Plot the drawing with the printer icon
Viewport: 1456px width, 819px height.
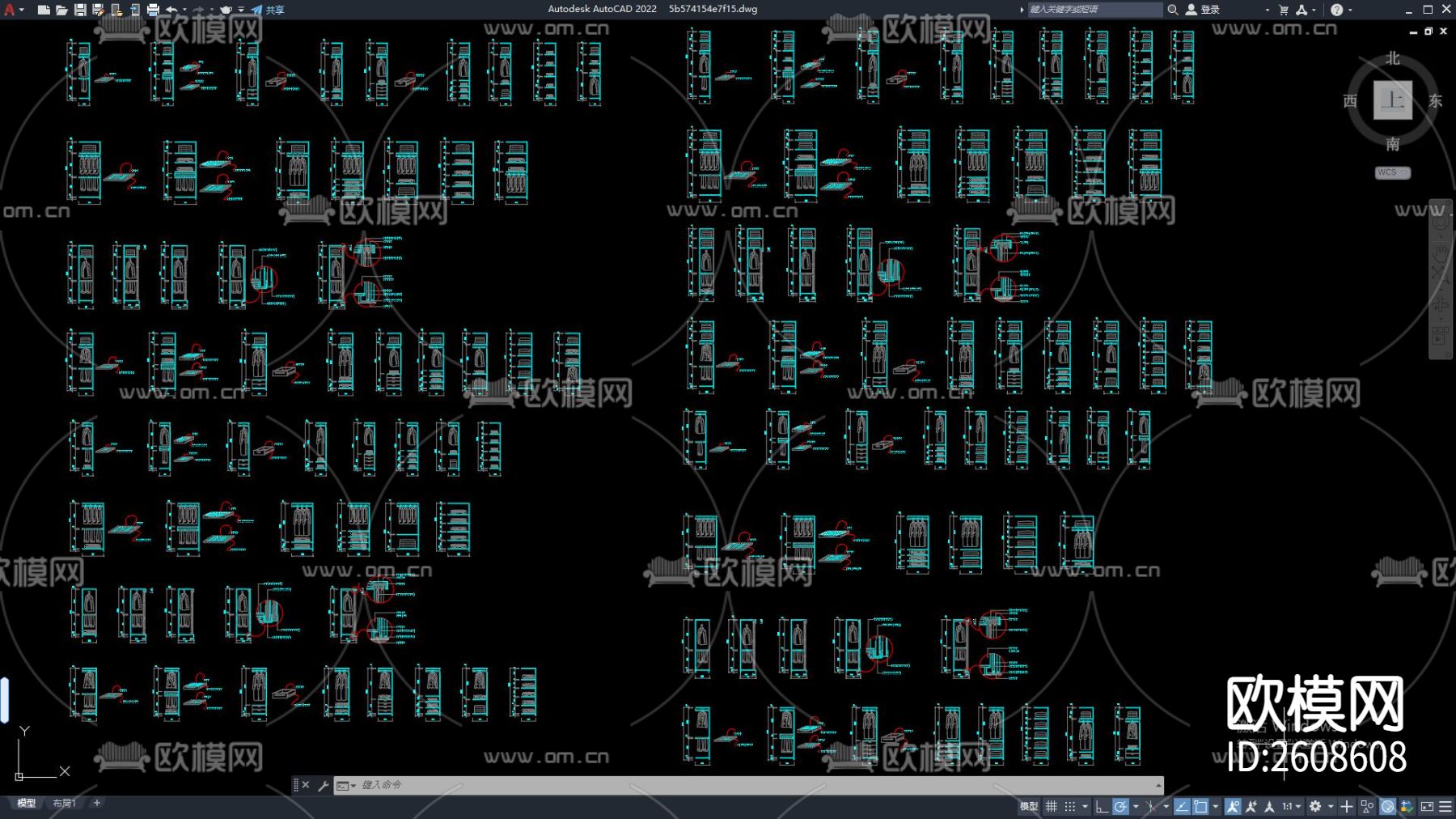pos(153,10)
